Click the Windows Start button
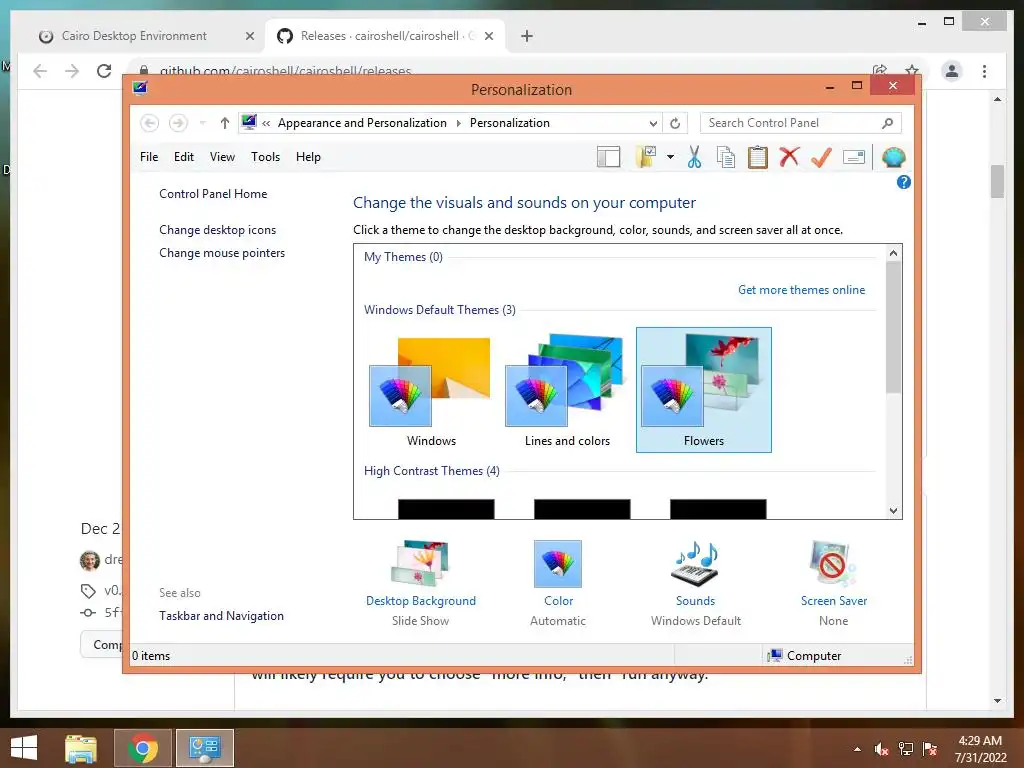Image resolution: width=1024 pixels, height=768 pixels. [x=24, y=748]
